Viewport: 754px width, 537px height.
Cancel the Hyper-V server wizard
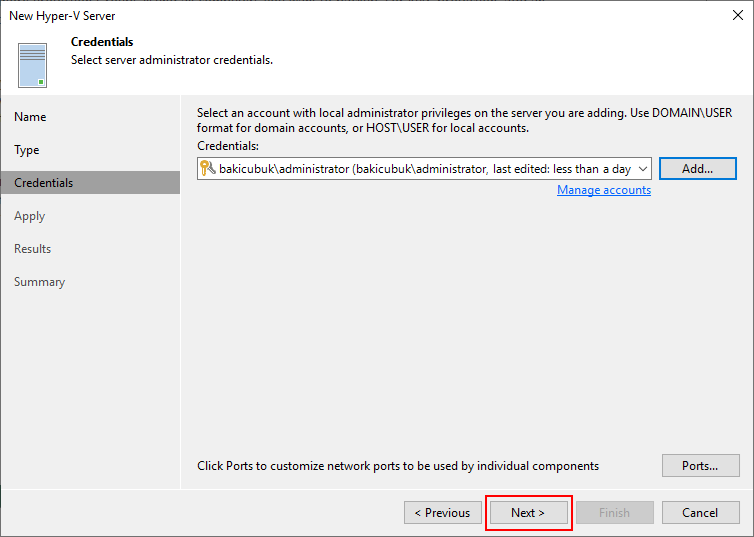[x=701, y=512]
